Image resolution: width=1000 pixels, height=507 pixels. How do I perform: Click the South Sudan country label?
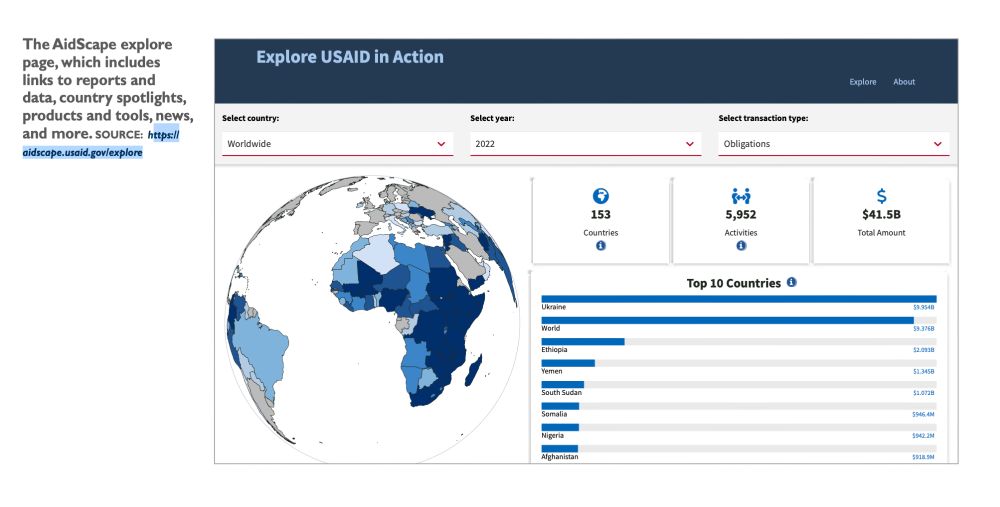pyautogui.click(x=561, y=393)
